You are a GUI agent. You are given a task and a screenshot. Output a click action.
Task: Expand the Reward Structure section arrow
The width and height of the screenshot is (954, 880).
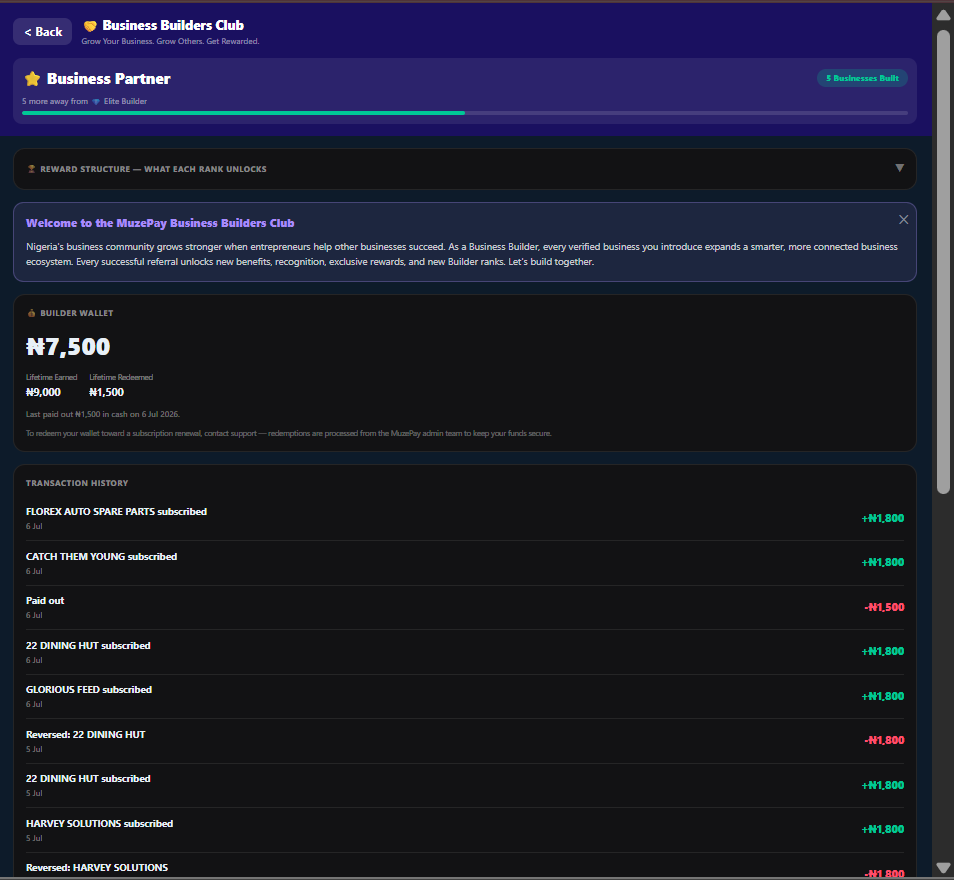[x=899, y=168]
